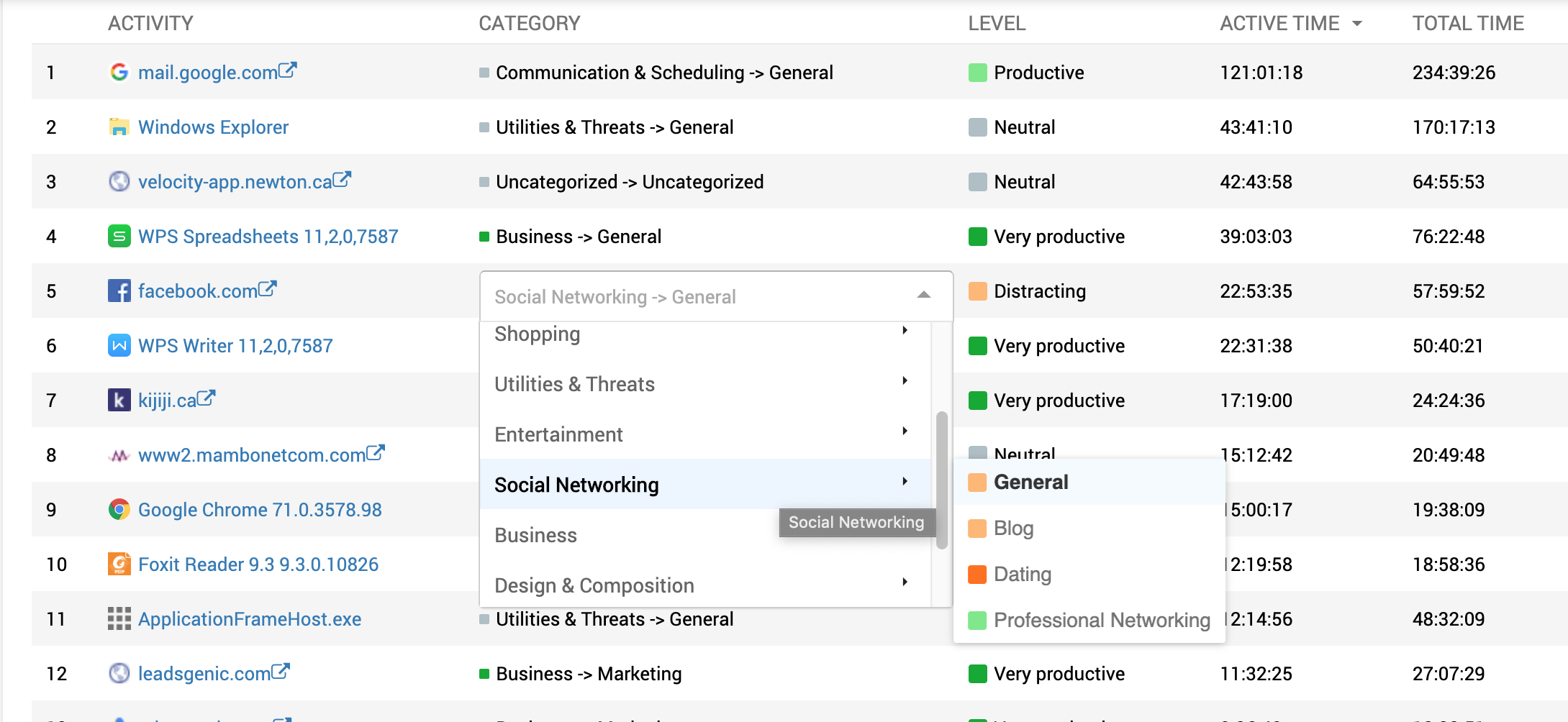The image size is (1568, 722).
Task: Choose Professional Networking subcategory
Action: pos(1101,620)
